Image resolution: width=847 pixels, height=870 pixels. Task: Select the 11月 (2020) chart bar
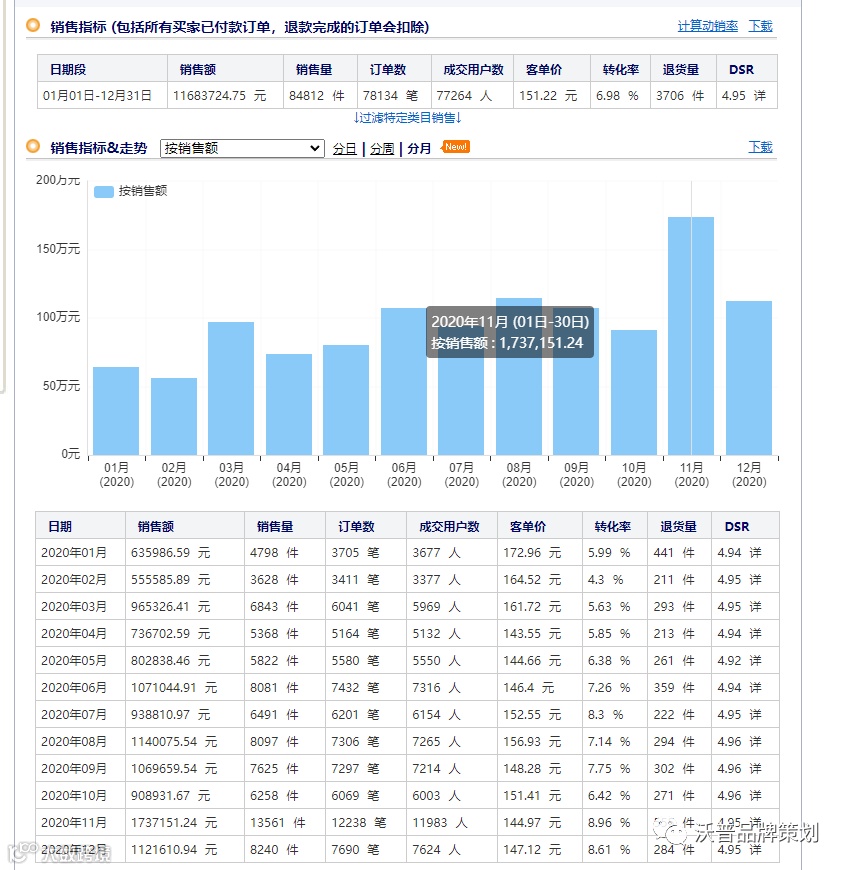point(691,336)
